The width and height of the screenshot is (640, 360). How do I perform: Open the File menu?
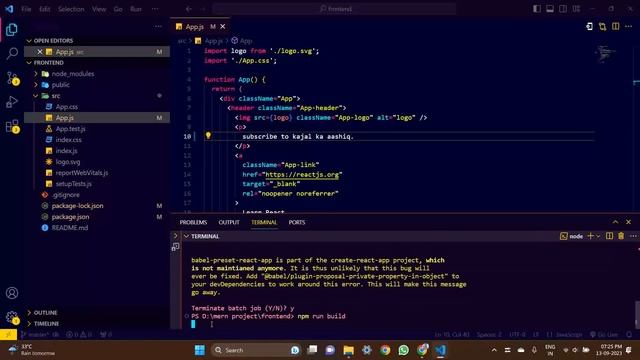(x=26, y=9)
